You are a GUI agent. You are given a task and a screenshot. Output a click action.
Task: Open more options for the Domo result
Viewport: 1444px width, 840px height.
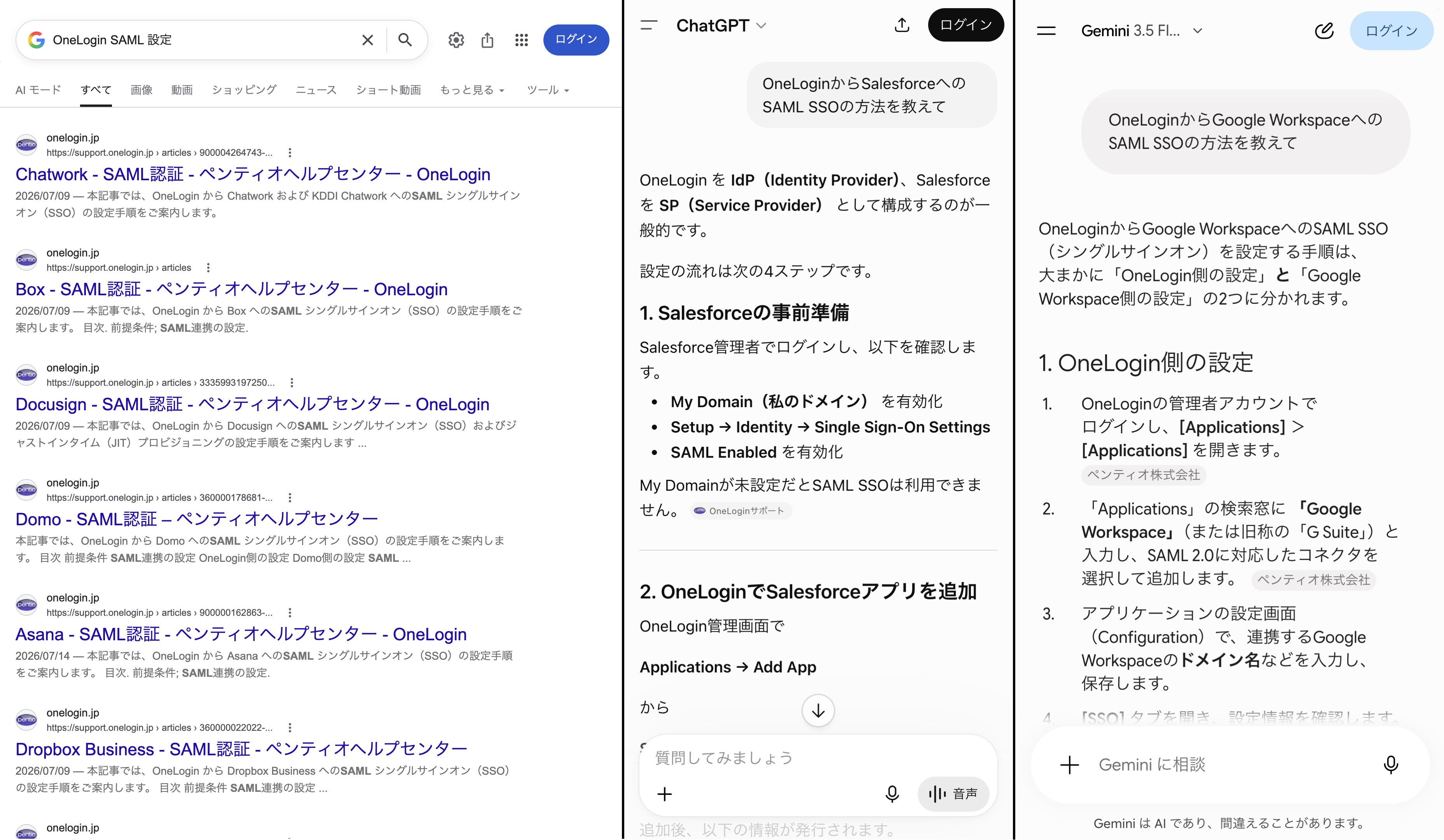pos(290,498)
